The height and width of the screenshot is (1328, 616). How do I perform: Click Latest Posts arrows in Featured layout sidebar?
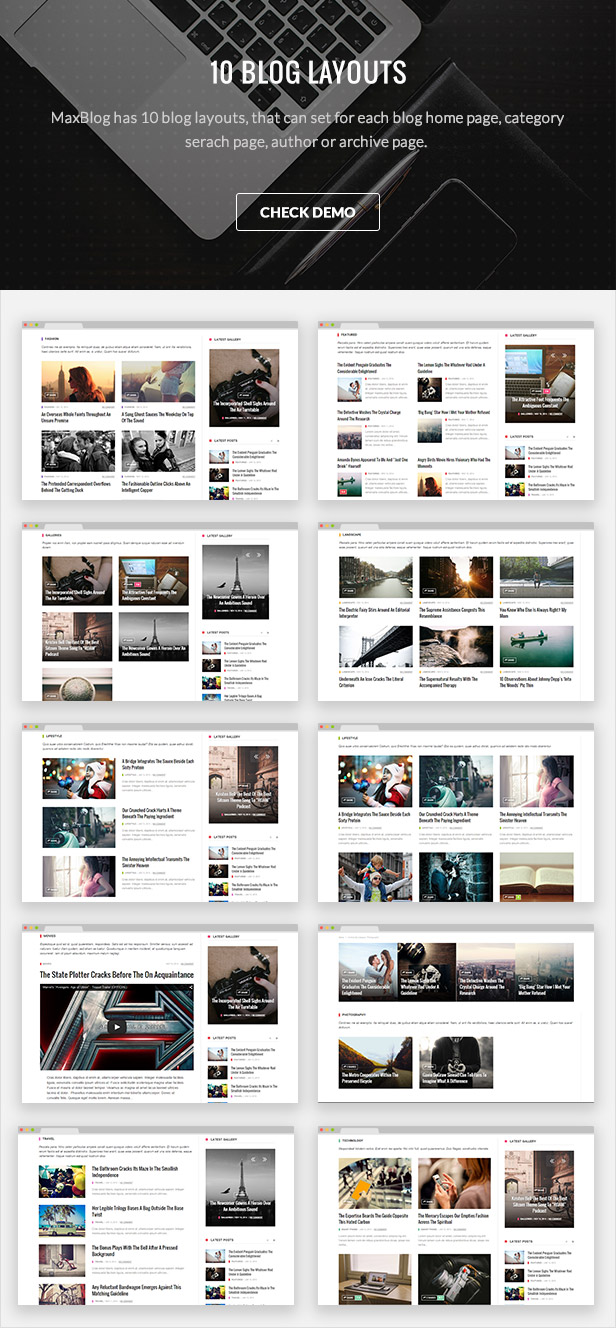click(x=570, y=437)
